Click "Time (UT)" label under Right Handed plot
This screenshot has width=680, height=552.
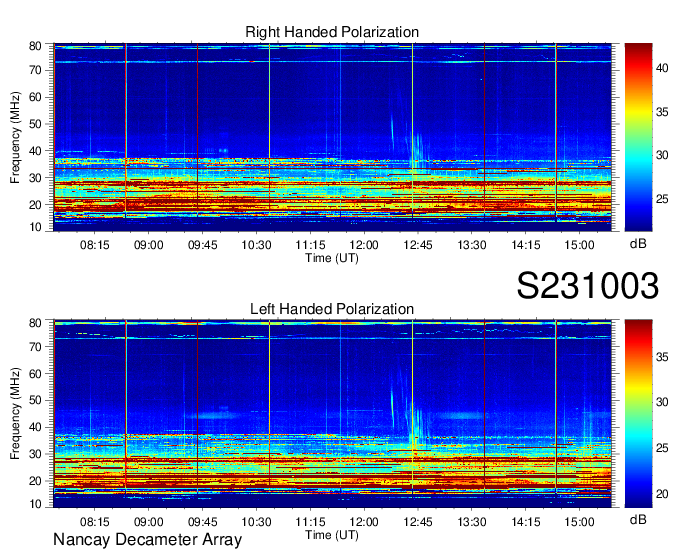[x=332, y=258]
